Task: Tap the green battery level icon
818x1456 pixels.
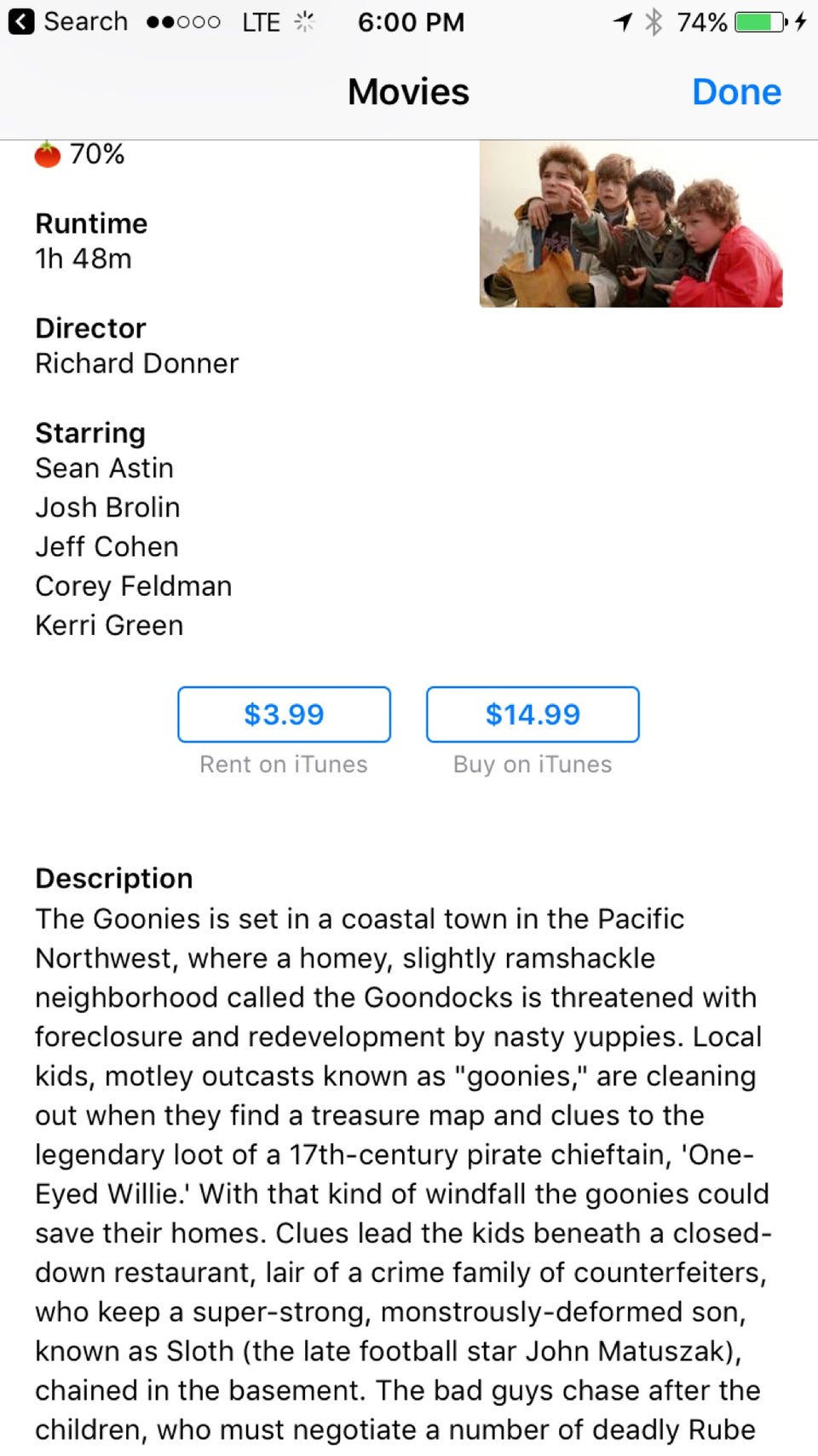Action: (760, 21)
